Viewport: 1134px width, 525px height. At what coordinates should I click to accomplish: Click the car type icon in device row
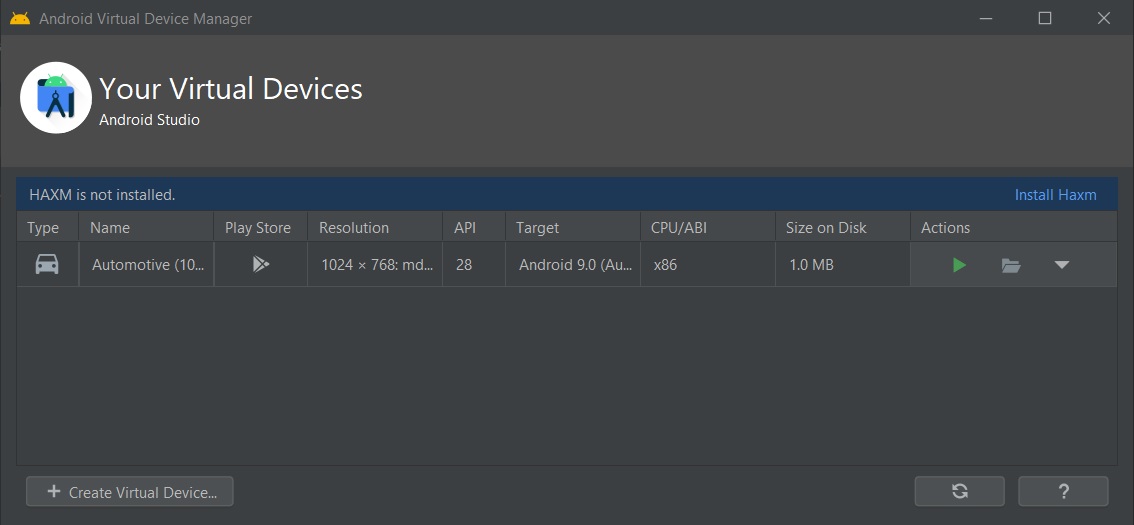click(47, 265)
